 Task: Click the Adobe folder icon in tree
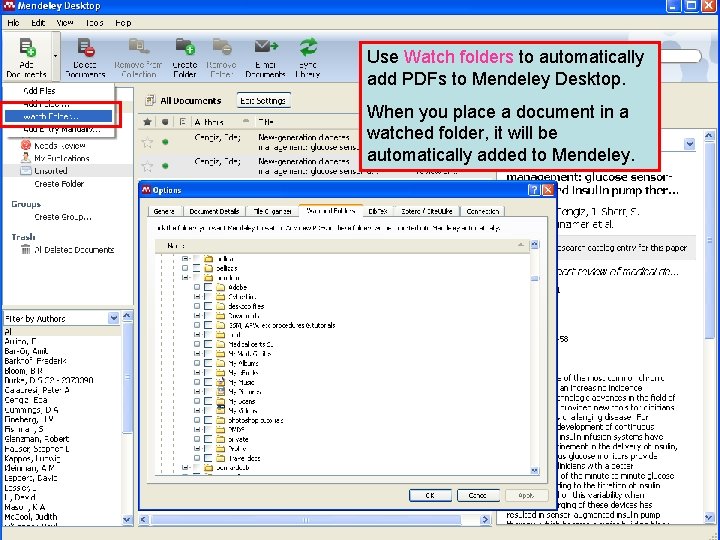(220, 287)
